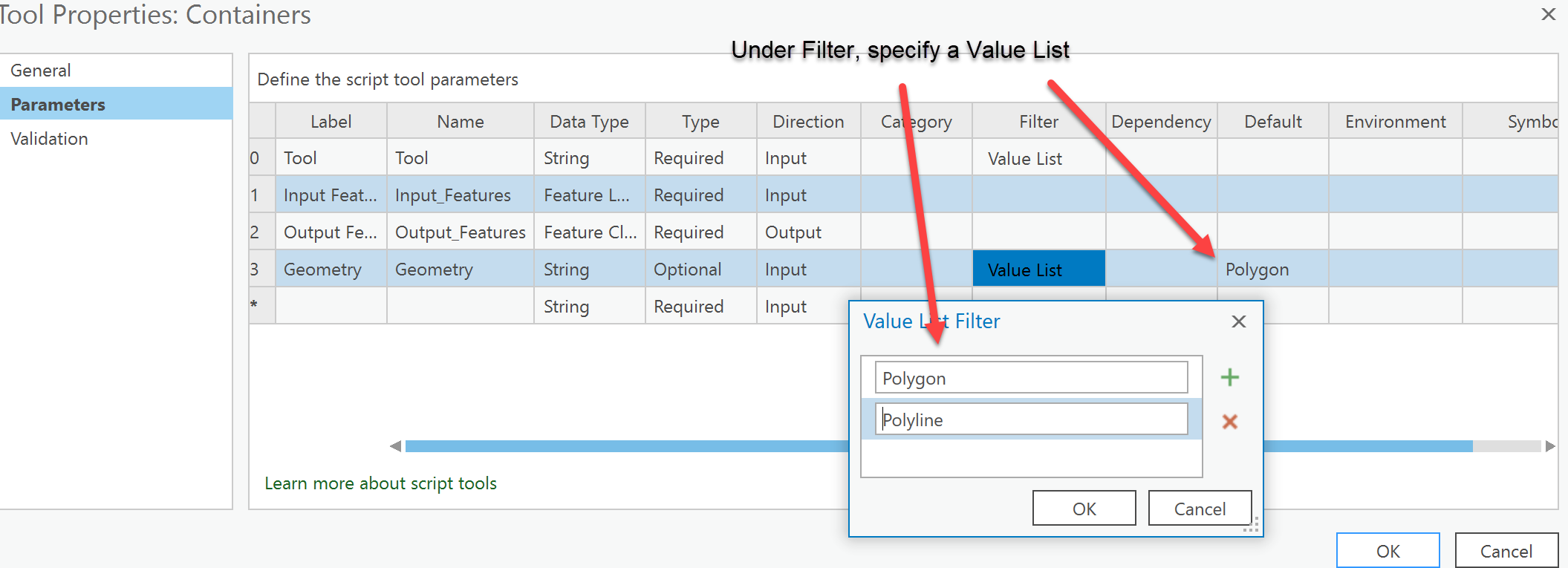
Task: Click the Polyline value text field
Action: click(x=1031, y=420)
